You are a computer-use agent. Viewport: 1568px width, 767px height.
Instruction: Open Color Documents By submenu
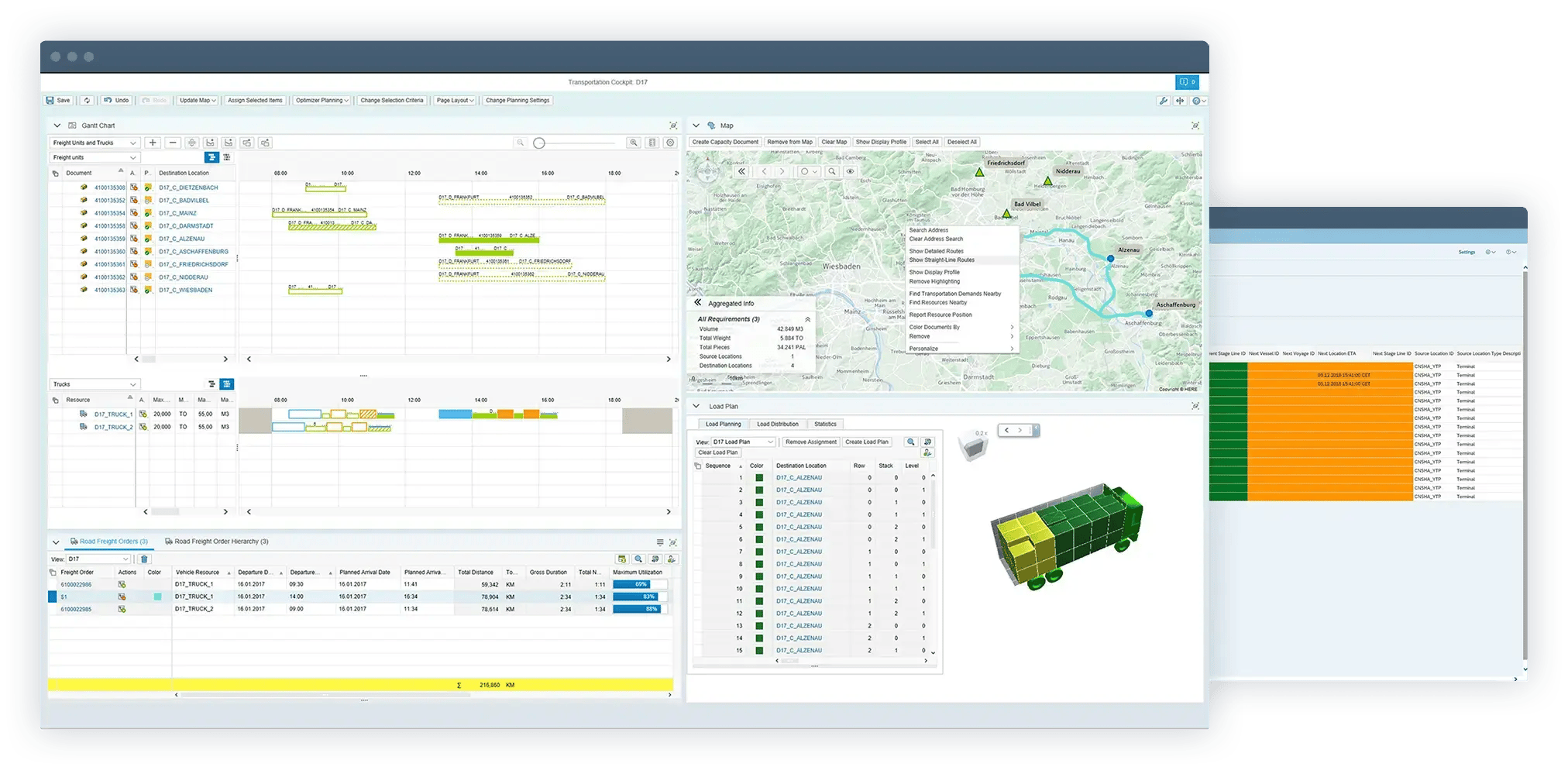pos(961,328)
